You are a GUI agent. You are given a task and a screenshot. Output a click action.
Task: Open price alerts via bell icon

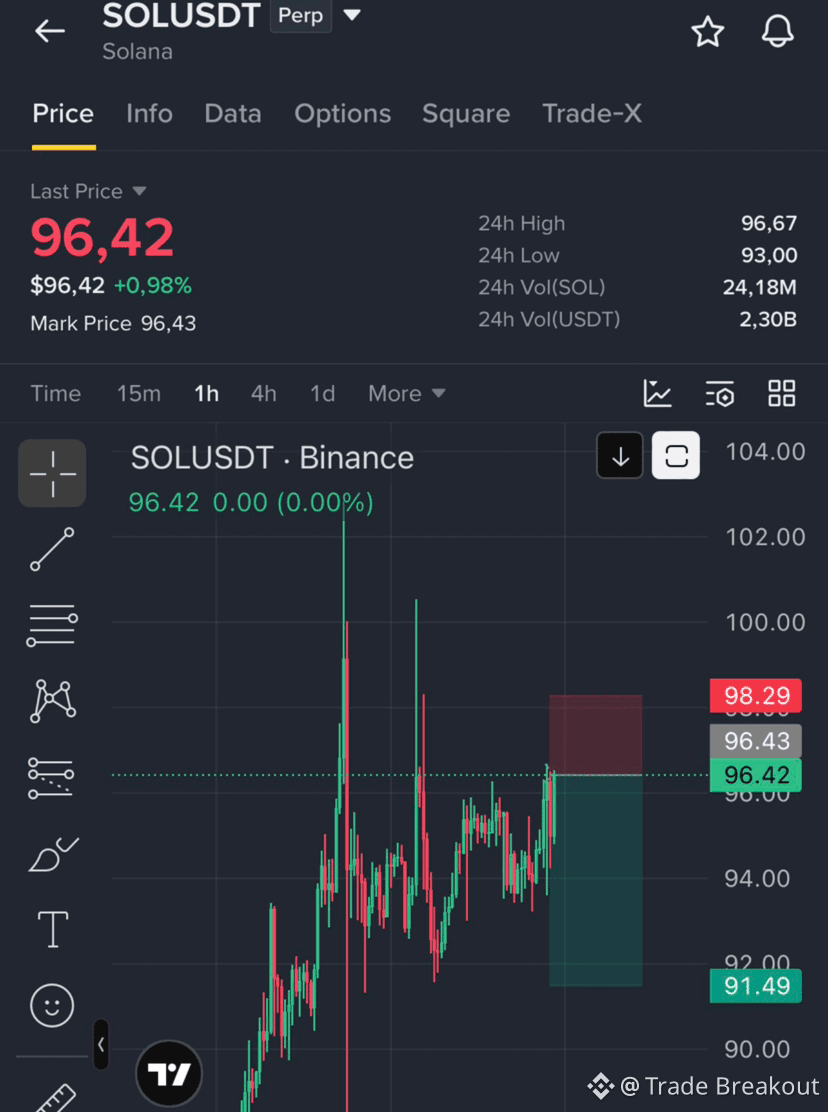click(778, 32)
